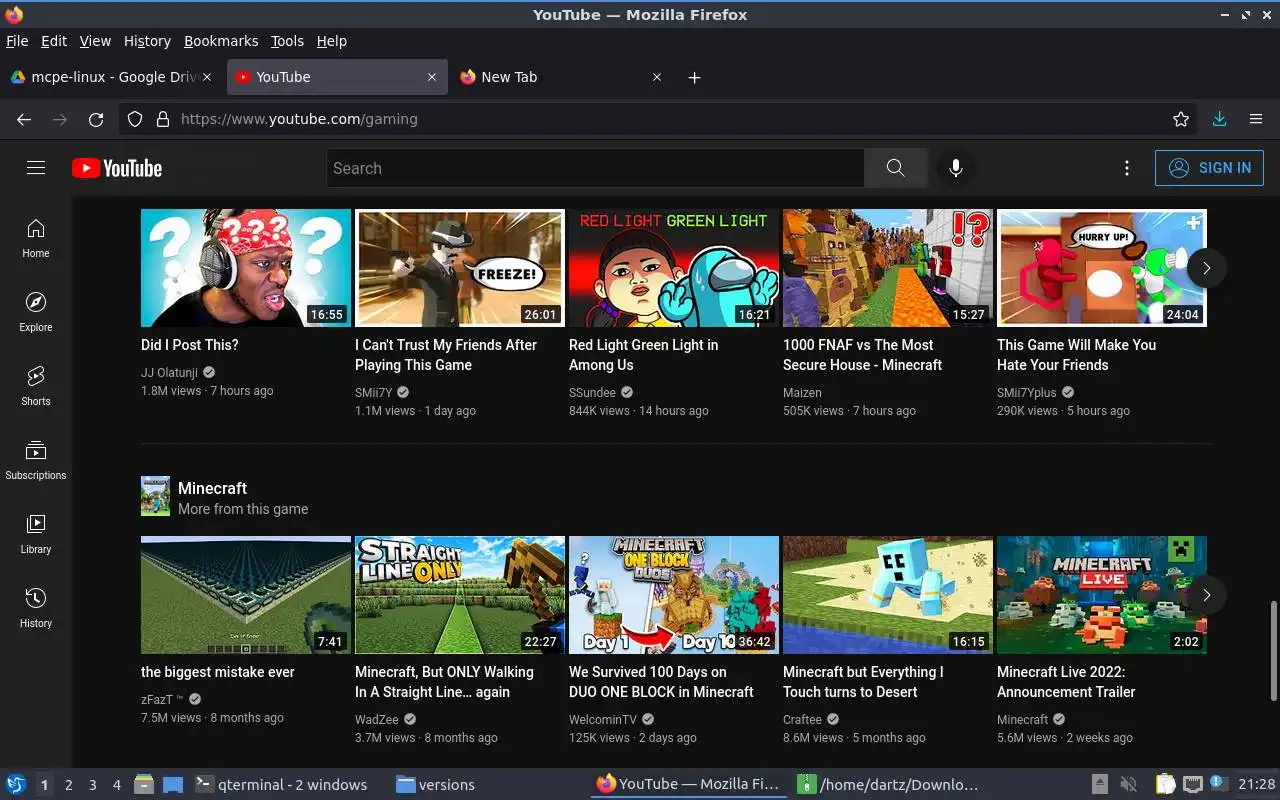The width and height of the screenshot is (1280, 800).
Task: Open the Tools menu
Action: (x=287, y=41)
